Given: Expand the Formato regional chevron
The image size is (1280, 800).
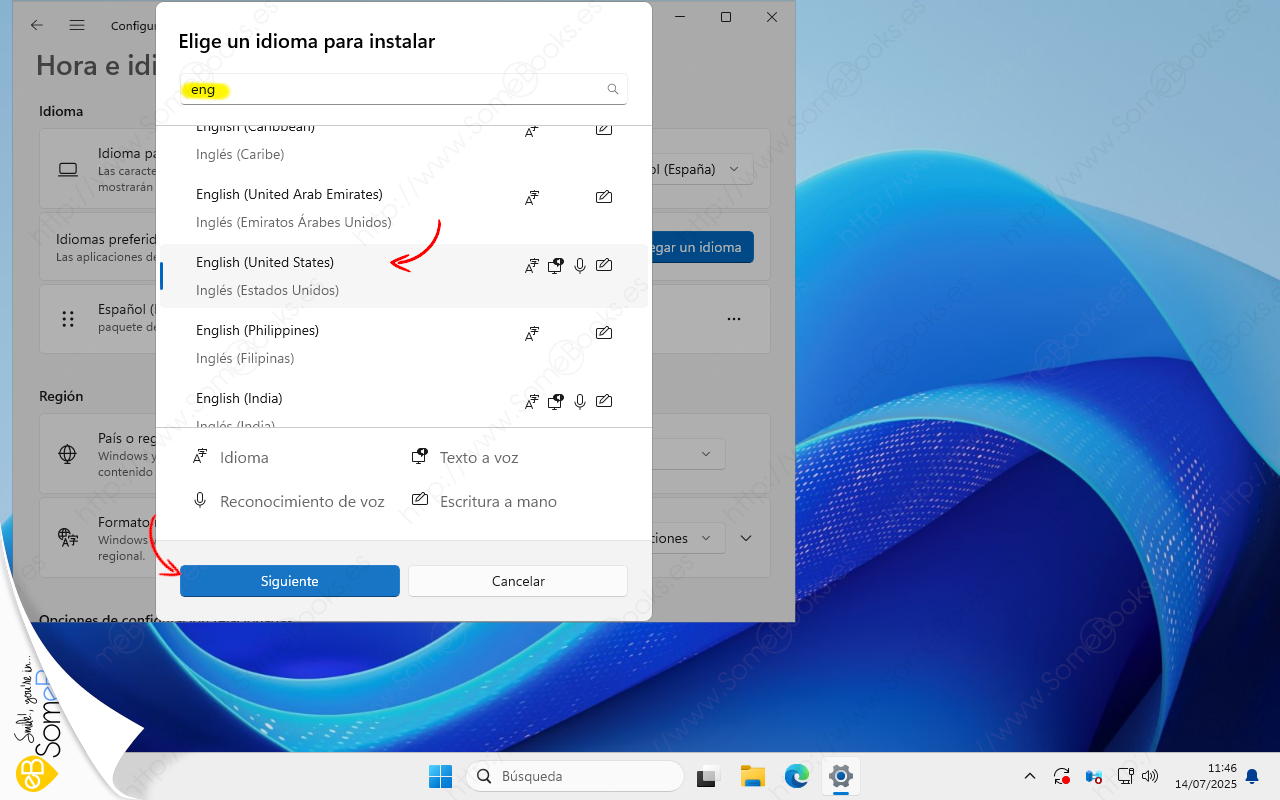Looking at the screenshot, I should coord(746,538).
